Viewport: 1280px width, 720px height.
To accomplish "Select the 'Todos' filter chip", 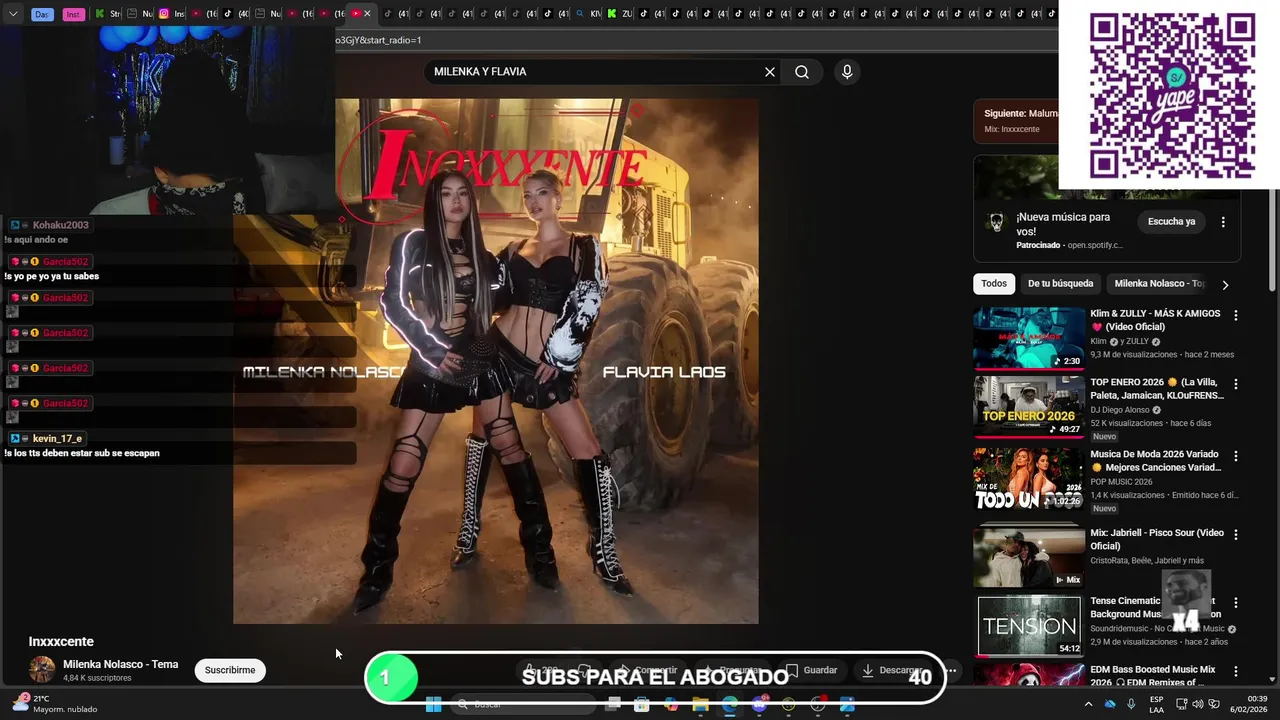I will 994,284.
